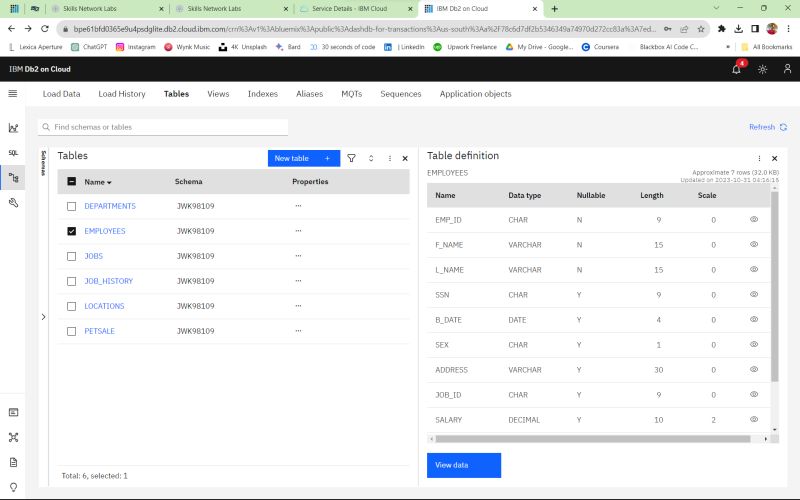Close the Table definition panel
This screenshot has width=800, height=500.
tap(774, 158)
